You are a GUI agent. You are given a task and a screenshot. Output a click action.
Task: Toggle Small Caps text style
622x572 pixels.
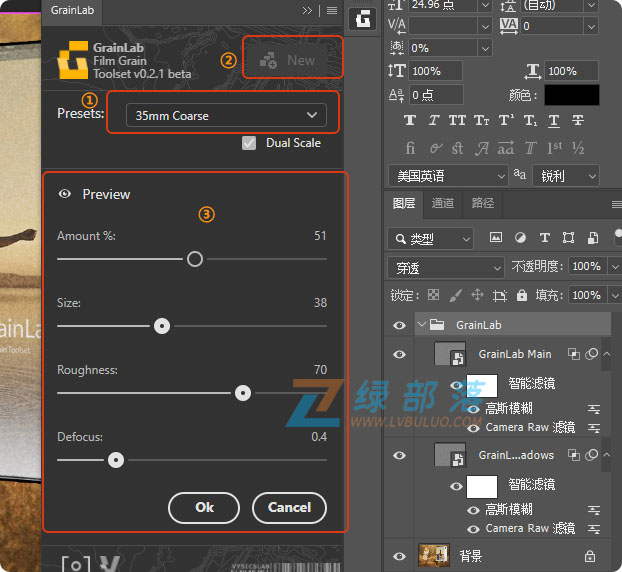point(482,120)
